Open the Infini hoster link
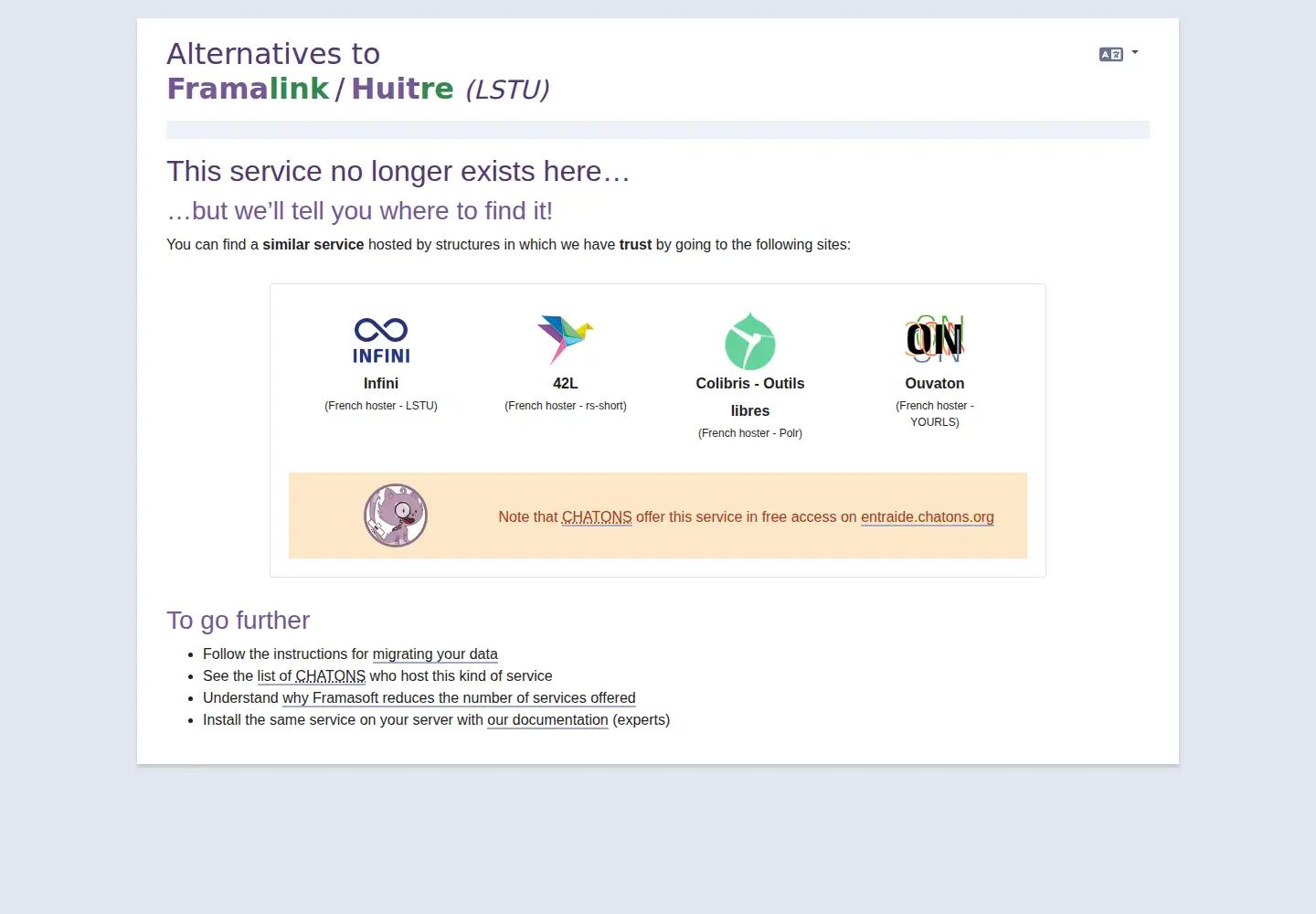The image size is (1316, 914). tap(381, 384)
